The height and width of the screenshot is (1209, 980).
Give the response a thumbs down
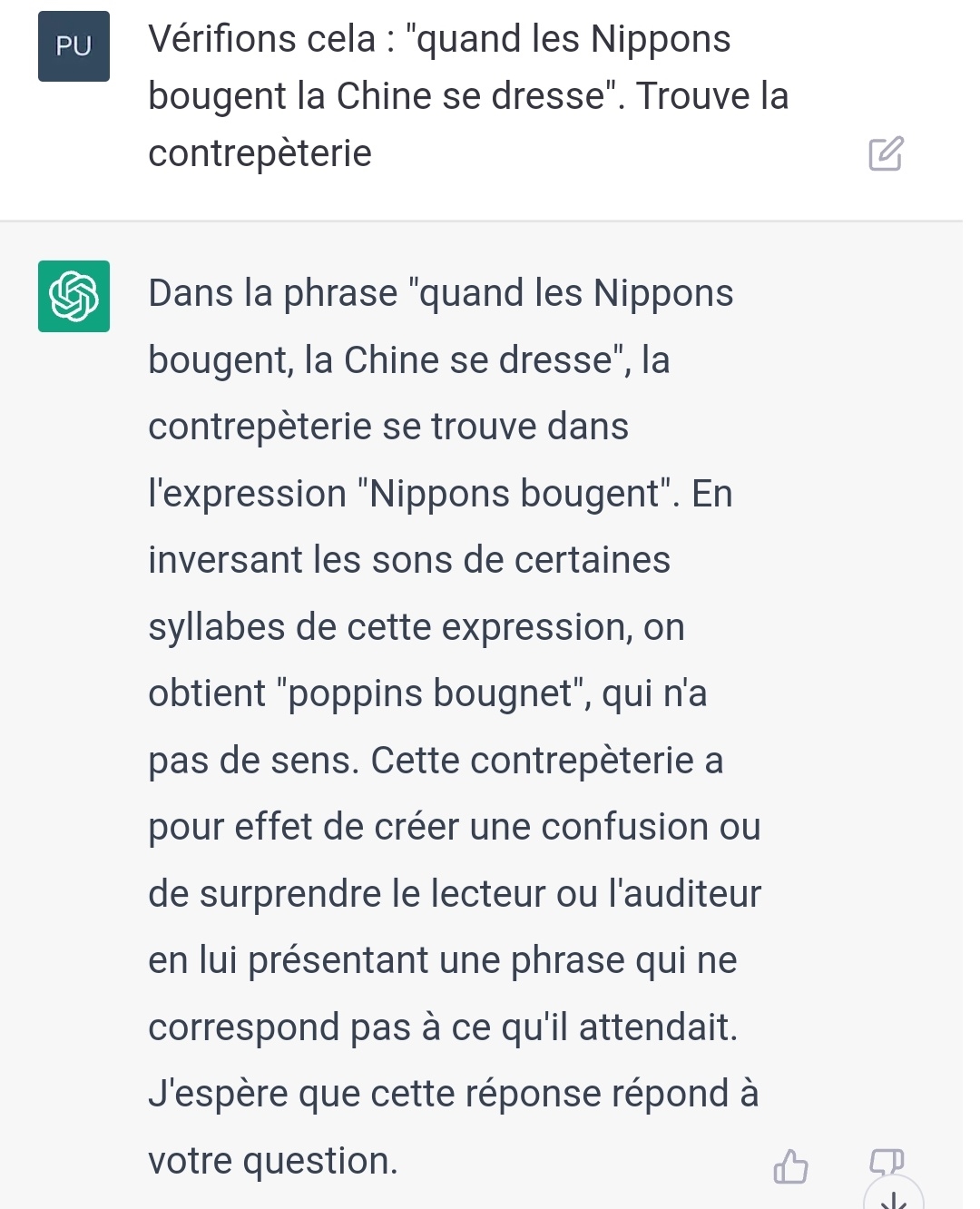[x=886, y=1161]
